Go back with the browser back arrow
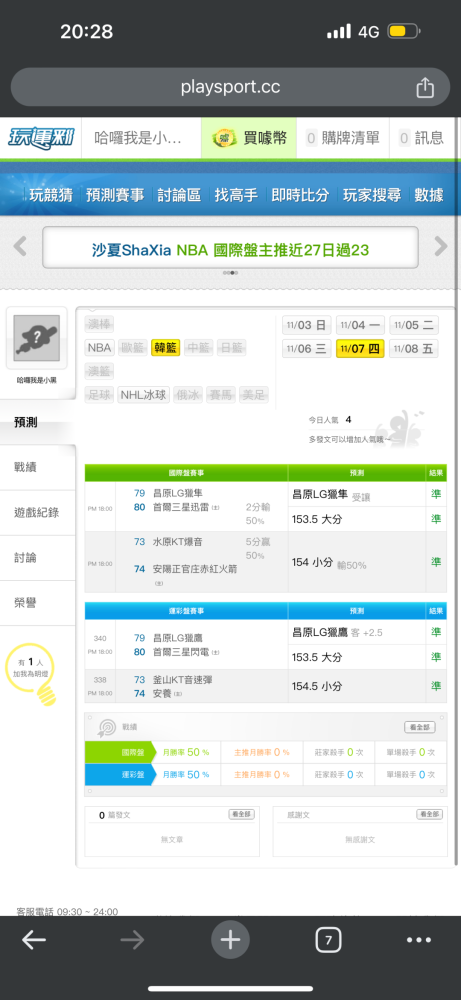Viewport: 461px width, 1000px height. (34, 939)
